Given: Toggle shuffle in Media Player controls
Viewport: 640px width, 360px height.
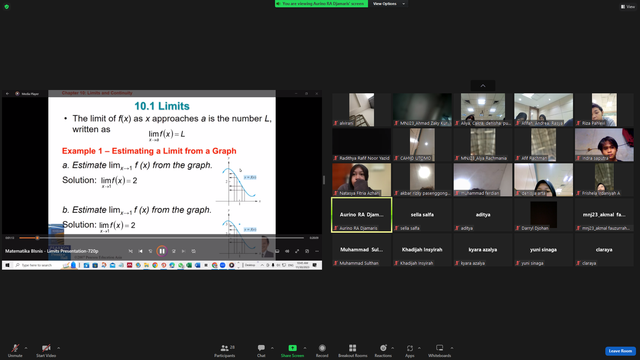Looking at the screenshot, I should click(131, 251).
